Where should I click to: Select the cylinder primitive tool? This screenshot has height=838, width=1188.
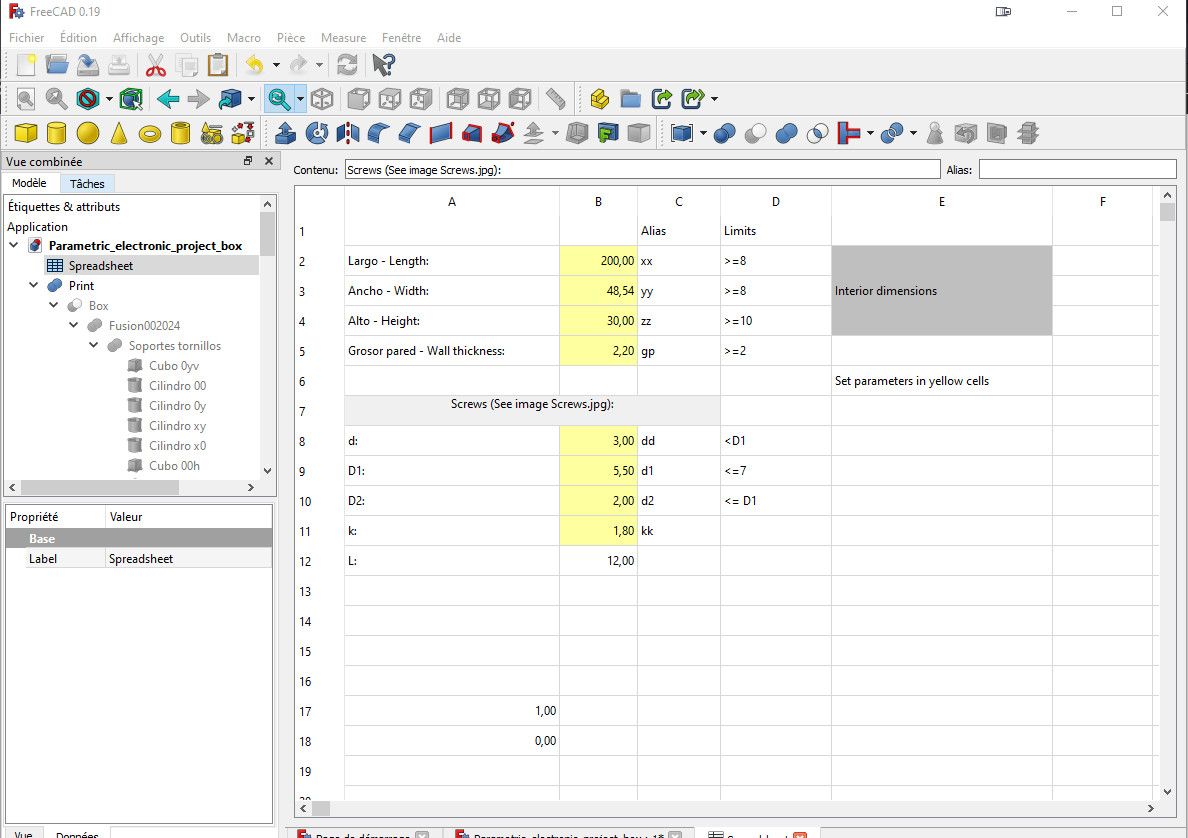click(x=57, y=133)
